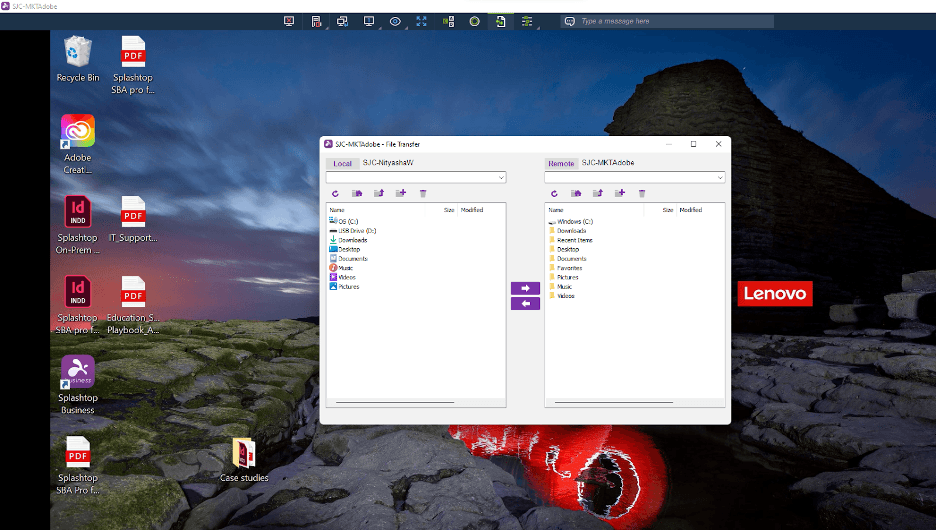Open the file transfer icon in Splashtop toolbar
936x530 pixels.
pyautogui.click(x=500, y=21)
